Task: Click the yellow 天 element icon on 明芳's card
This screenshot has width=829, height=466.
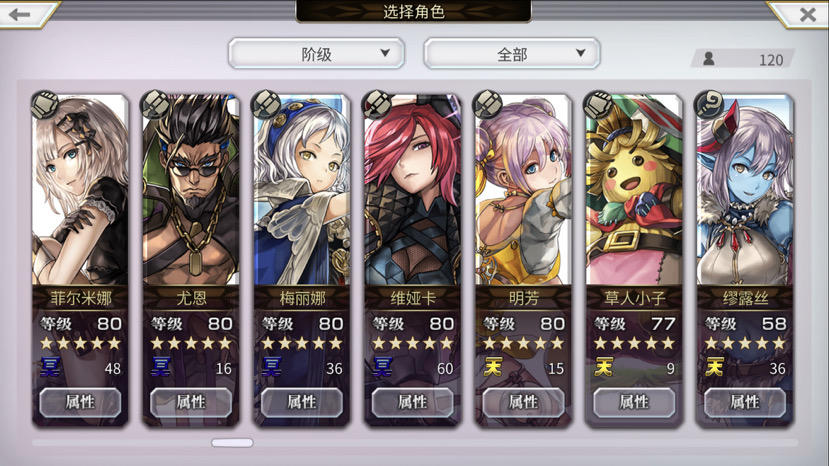Action: [493, 367]
